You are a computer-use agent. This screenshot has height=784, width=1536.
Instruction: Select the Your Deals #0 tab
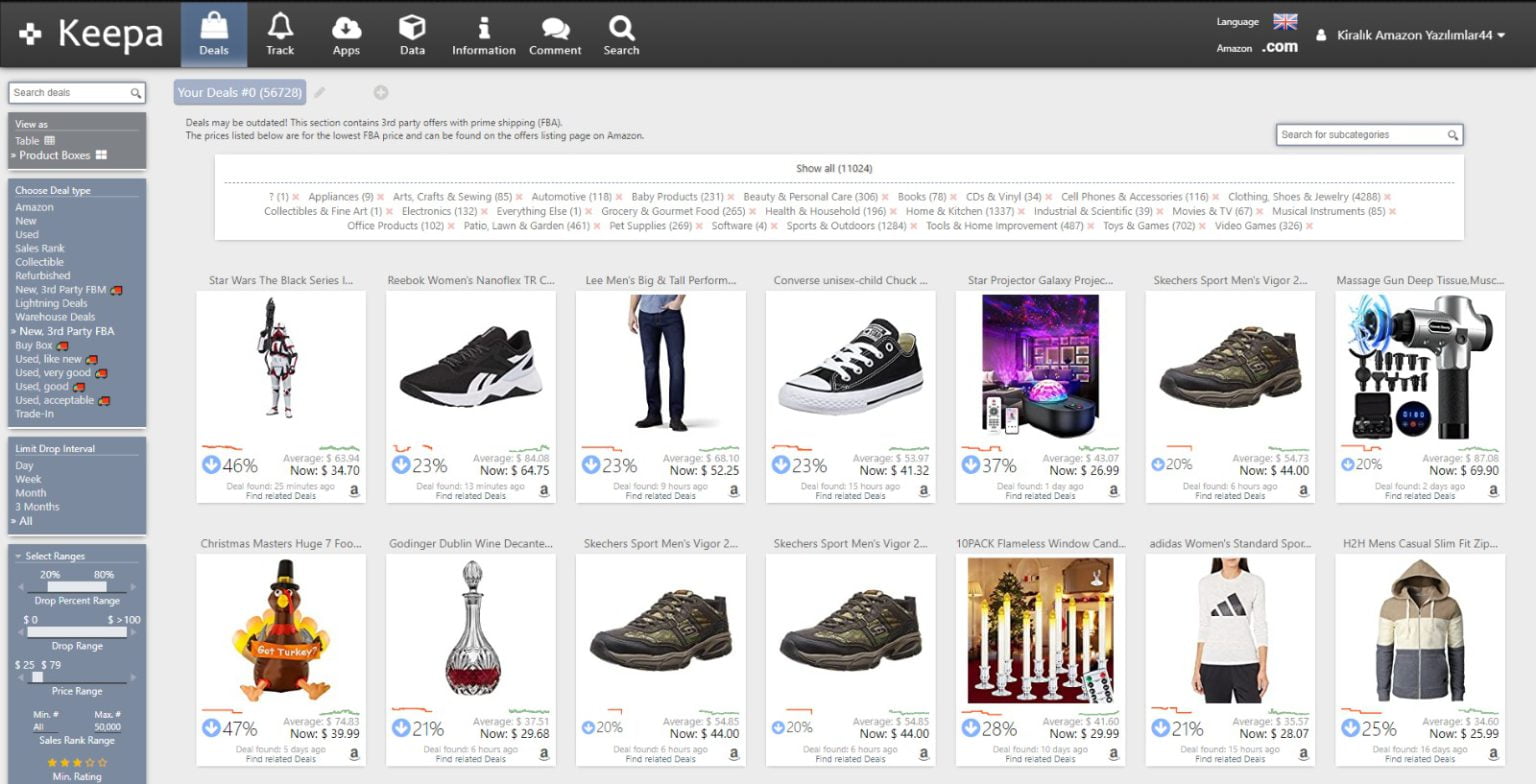240,93
